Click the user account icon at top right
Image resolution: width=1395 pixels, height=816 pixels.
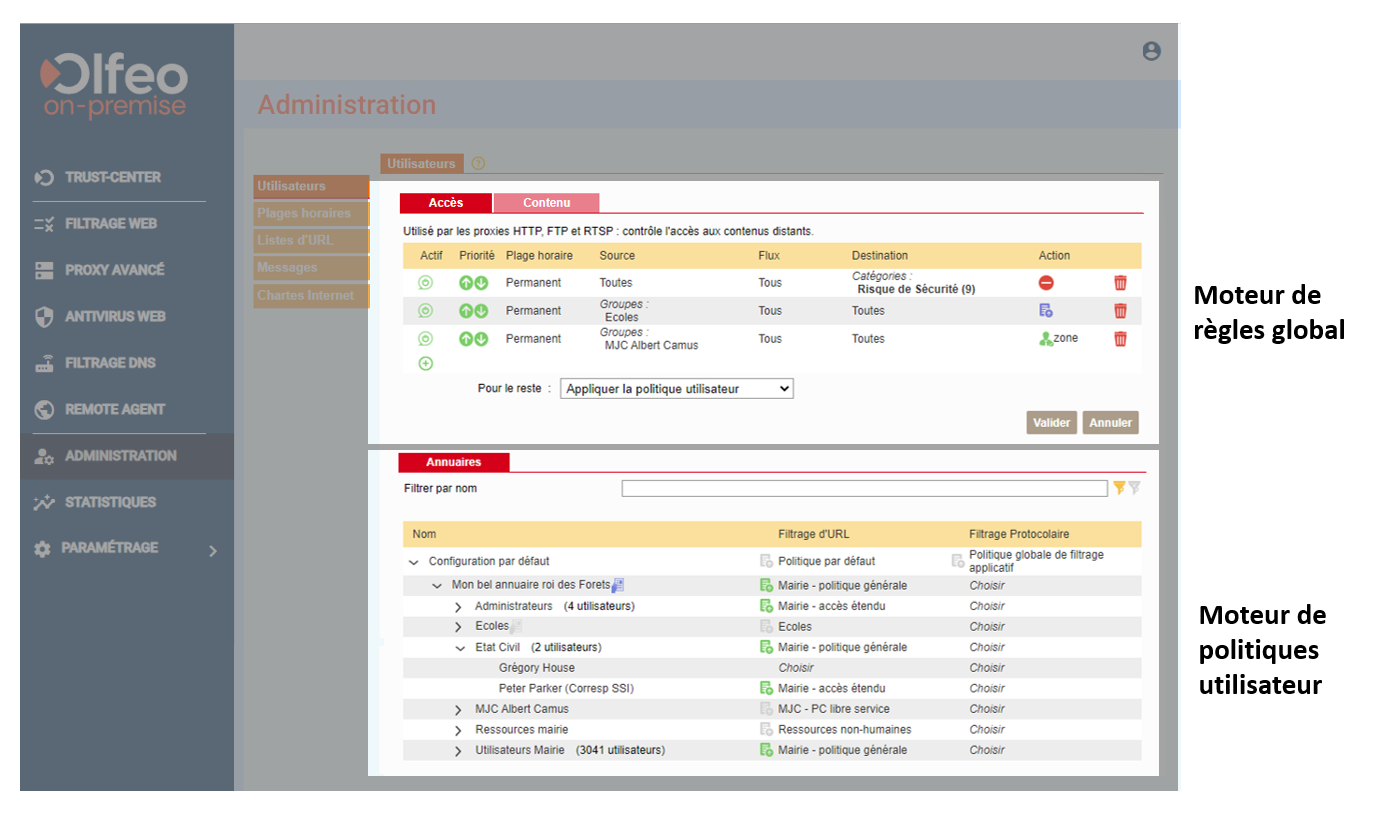coord(1151,51)
